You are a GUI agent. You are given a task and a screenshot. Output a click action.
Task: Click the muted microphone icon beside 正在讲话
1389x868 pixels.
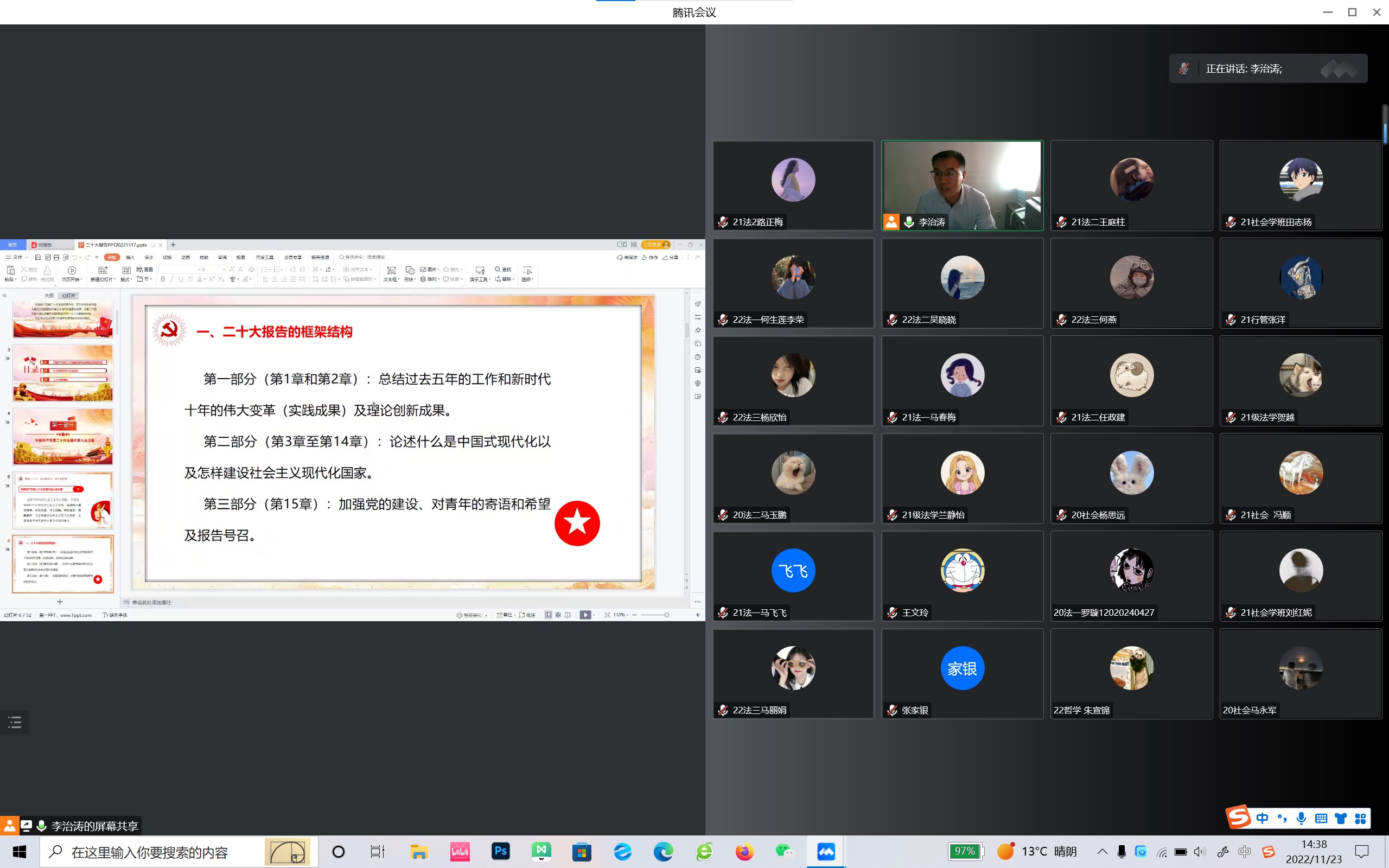(x=1183, y=69)
